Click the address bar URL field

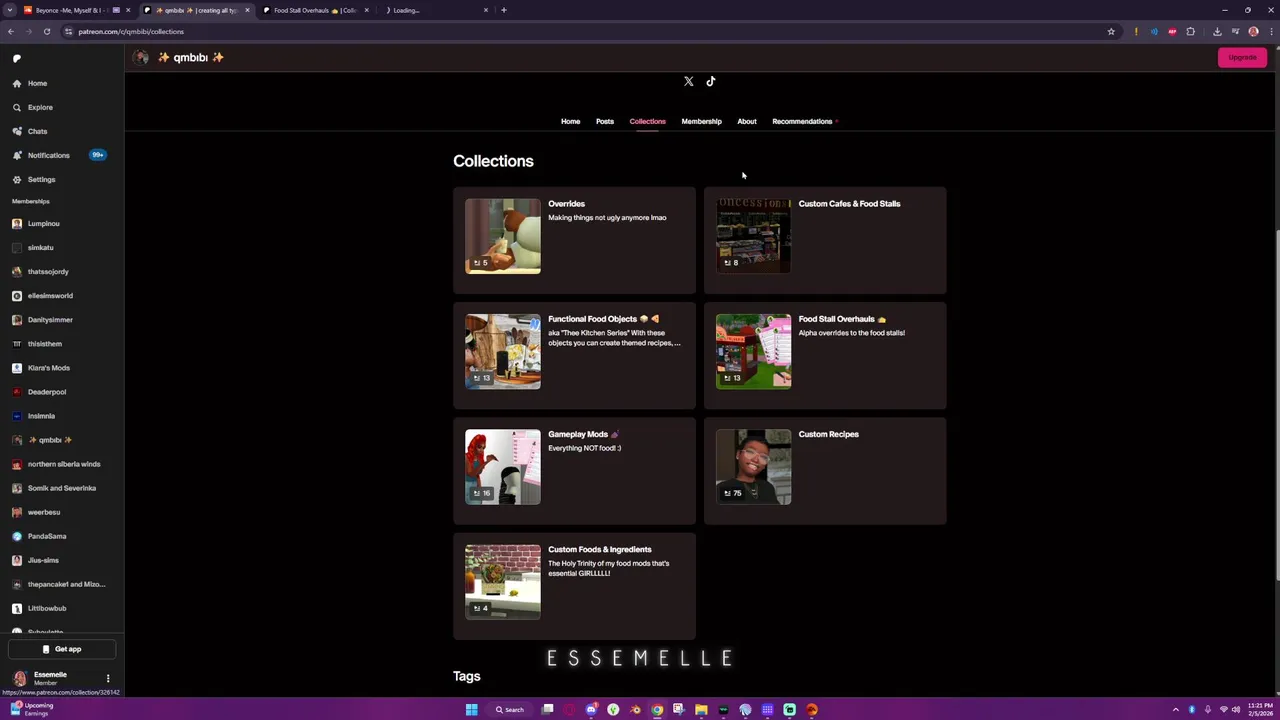point(590,31)
